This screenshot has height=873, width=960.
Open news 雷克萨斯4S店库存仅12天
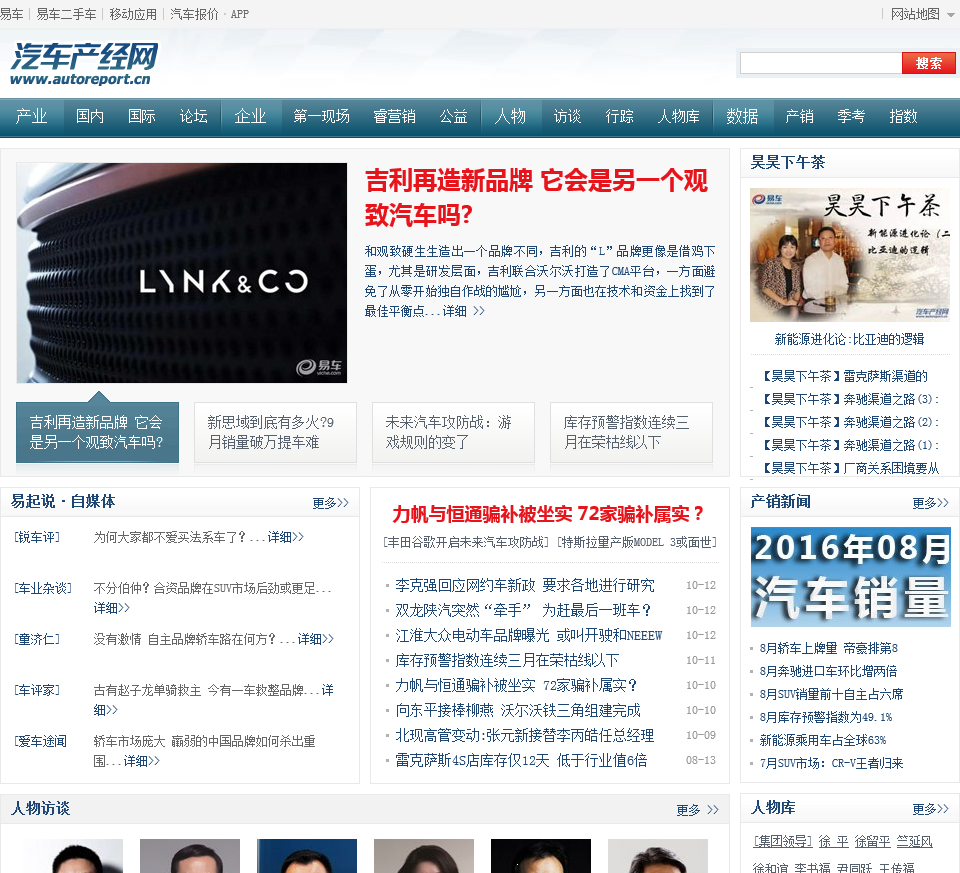521,760
